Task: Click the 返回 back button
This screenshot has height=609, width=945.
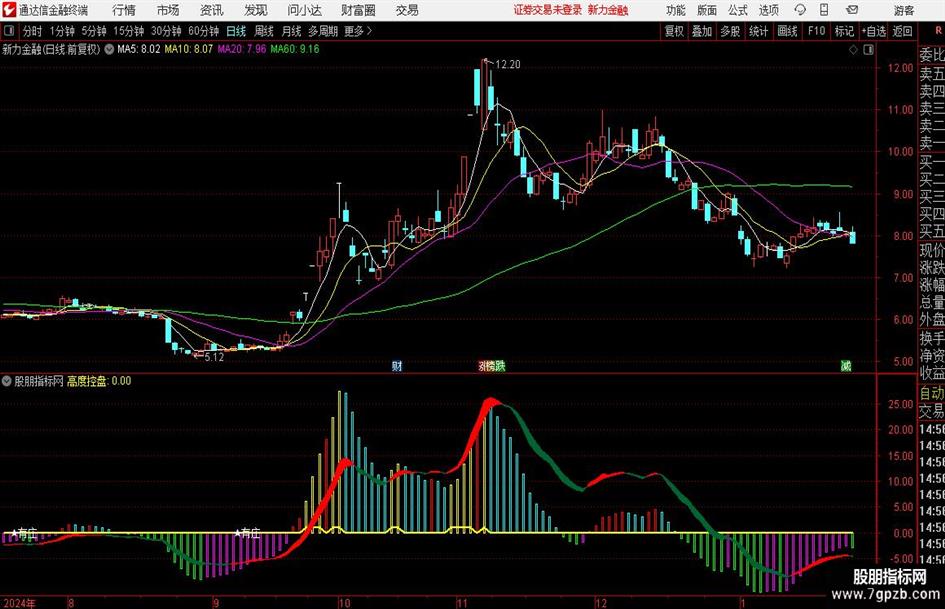Action: click(902, 31)
